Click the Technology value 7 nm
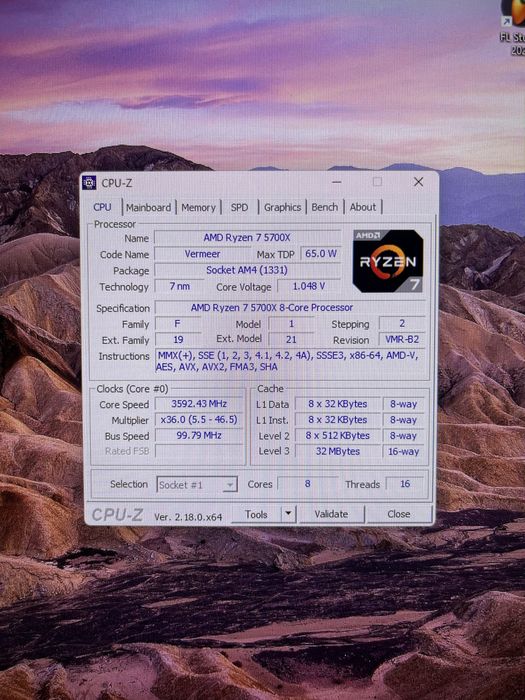 click(179, 286)
